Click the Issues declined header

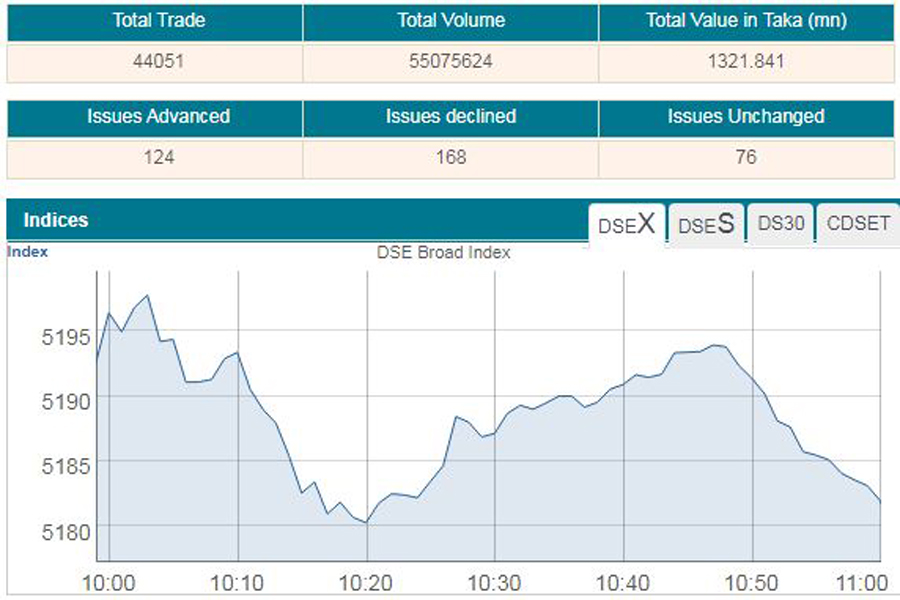point(451,116)
